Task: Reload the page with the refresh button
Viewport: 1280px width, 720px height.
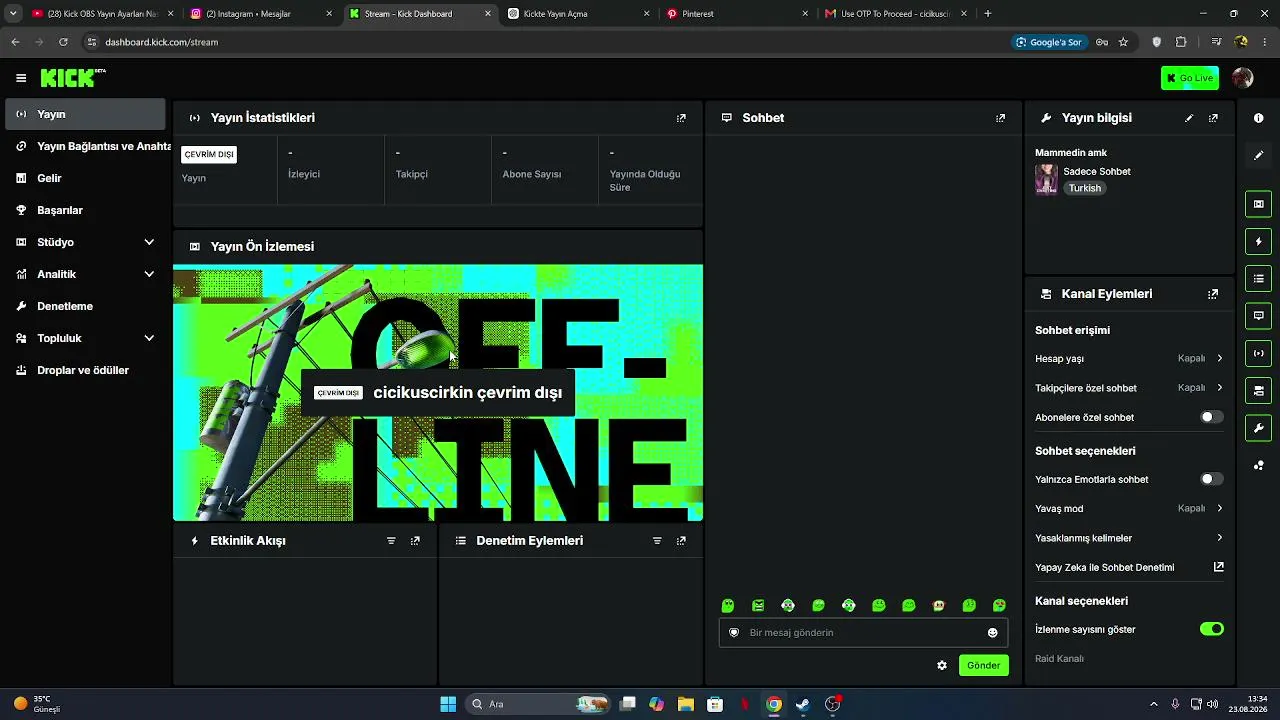Action: pos(63,42)
